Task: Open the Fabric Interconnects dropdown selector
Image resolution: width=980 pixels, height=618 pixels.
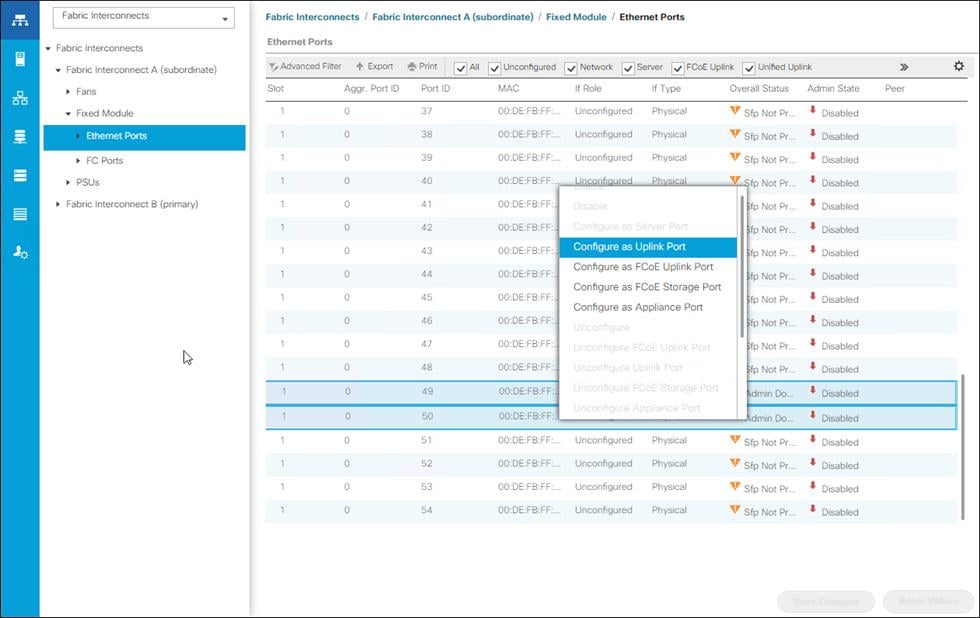Action: pyautogui.click(x=143, y=16)
